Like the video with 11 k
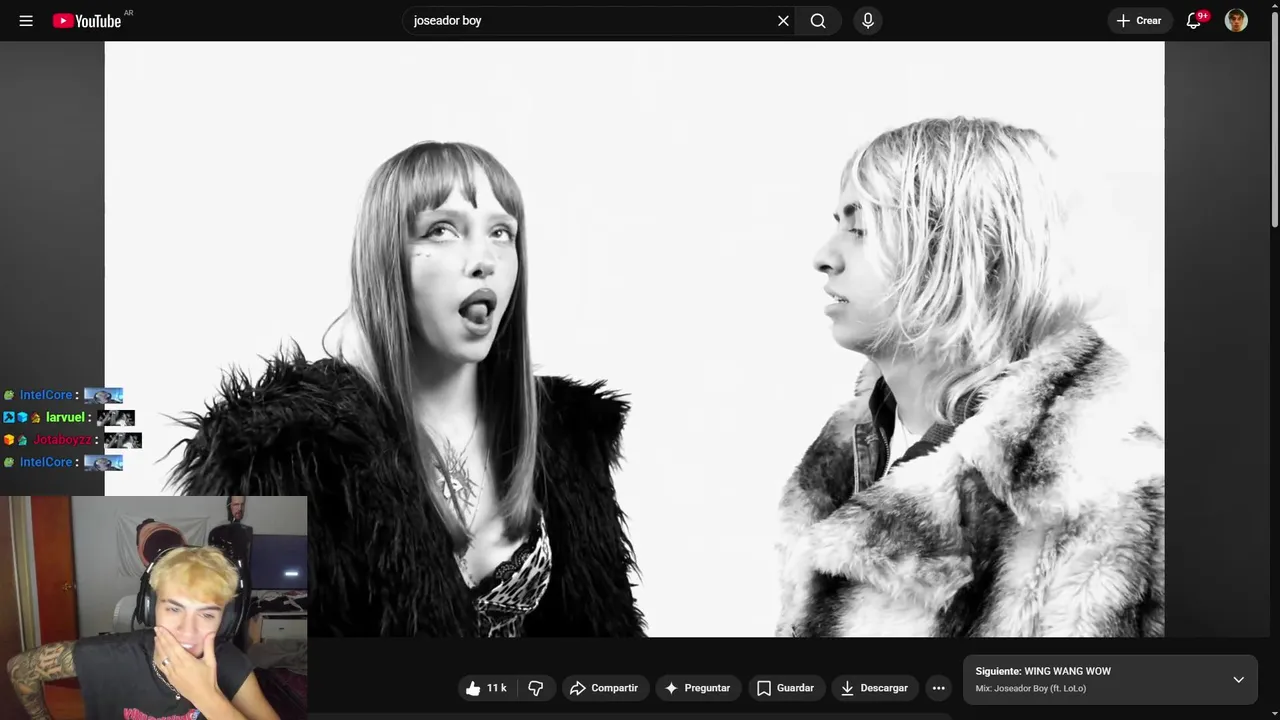This screenshot has height=720, width=1280. pyautogui.click(x=486, y=688)
